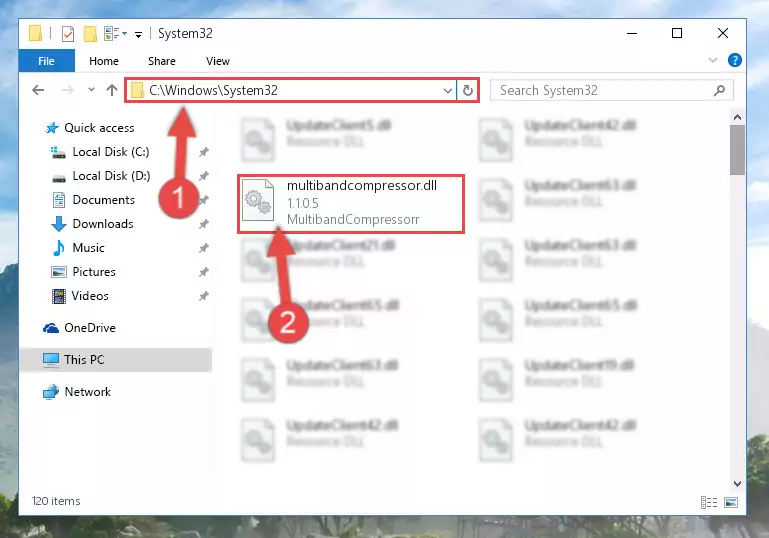The image size is (769, 538).
Task: Click the Quick access star icon
Action: [x=52, y=128]
